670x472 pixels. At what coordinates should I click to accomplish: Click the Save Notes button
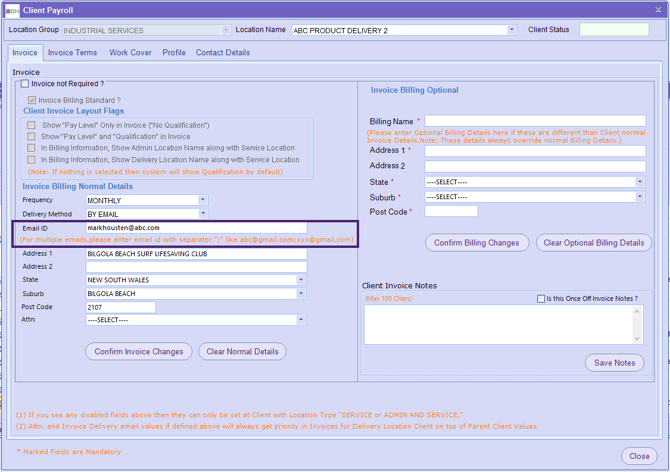(614, 363)
